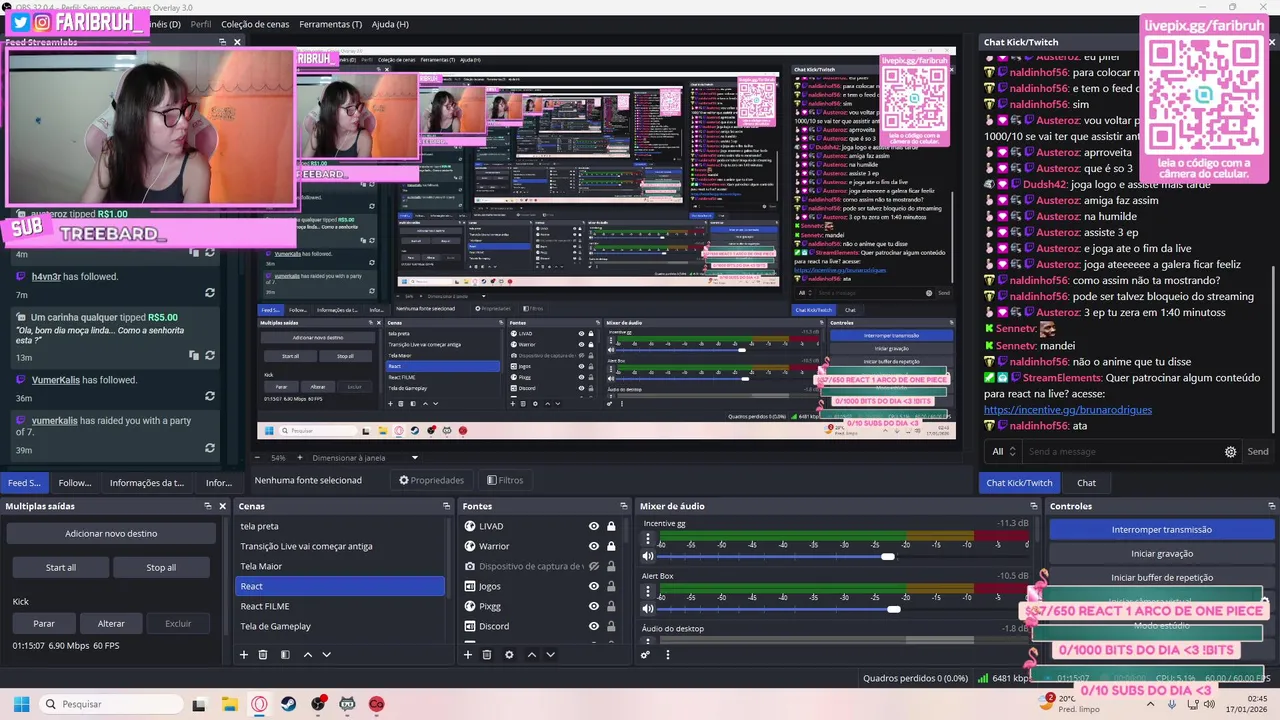The height and width of the screenshot is (720, 1280).
Task: Replay the R$5.00 tip alert
Action: click(210, 355)
